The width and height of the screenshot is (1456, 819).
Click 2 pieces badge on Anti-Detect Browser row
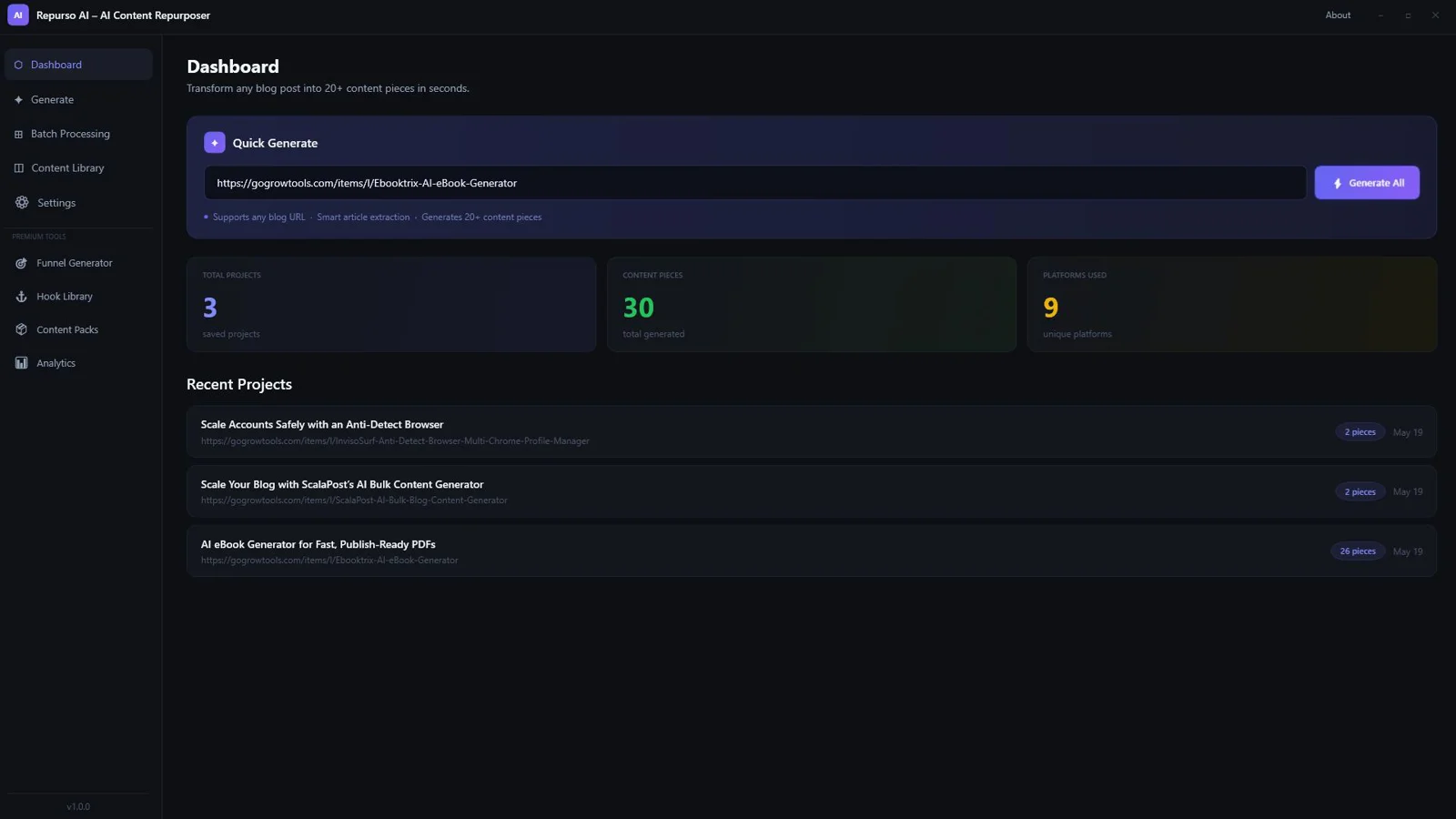(1360, 432)
